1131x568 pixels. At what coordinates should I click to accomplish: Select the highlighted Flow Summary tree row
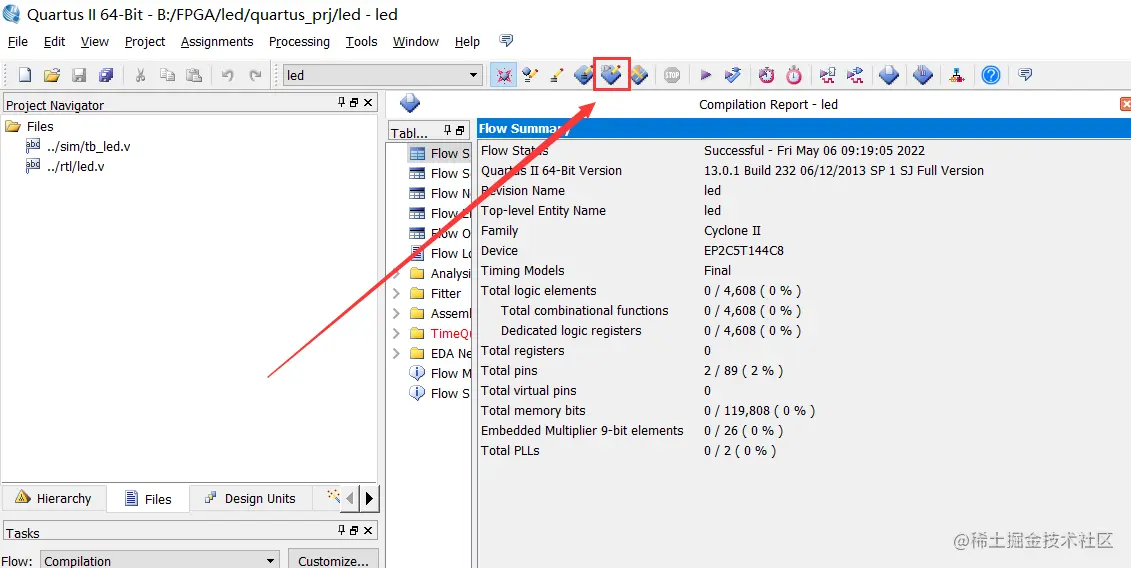coord(439,153)
